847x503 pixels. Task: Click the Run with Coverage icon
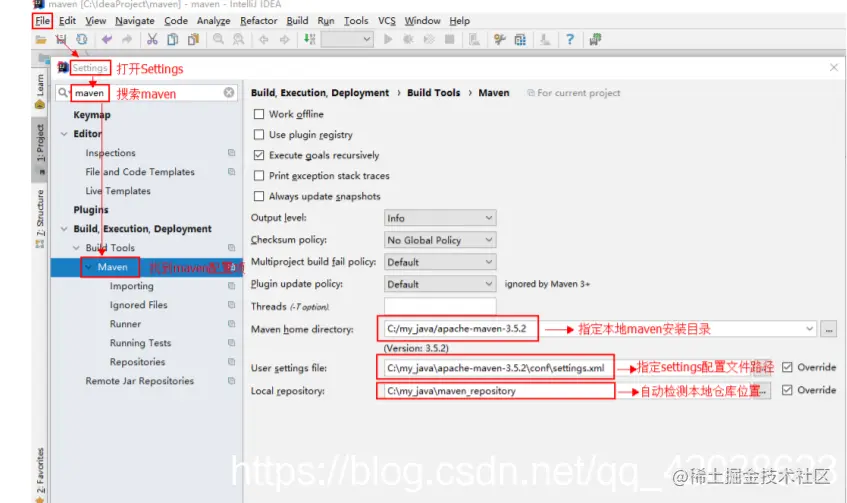(429, 39)
